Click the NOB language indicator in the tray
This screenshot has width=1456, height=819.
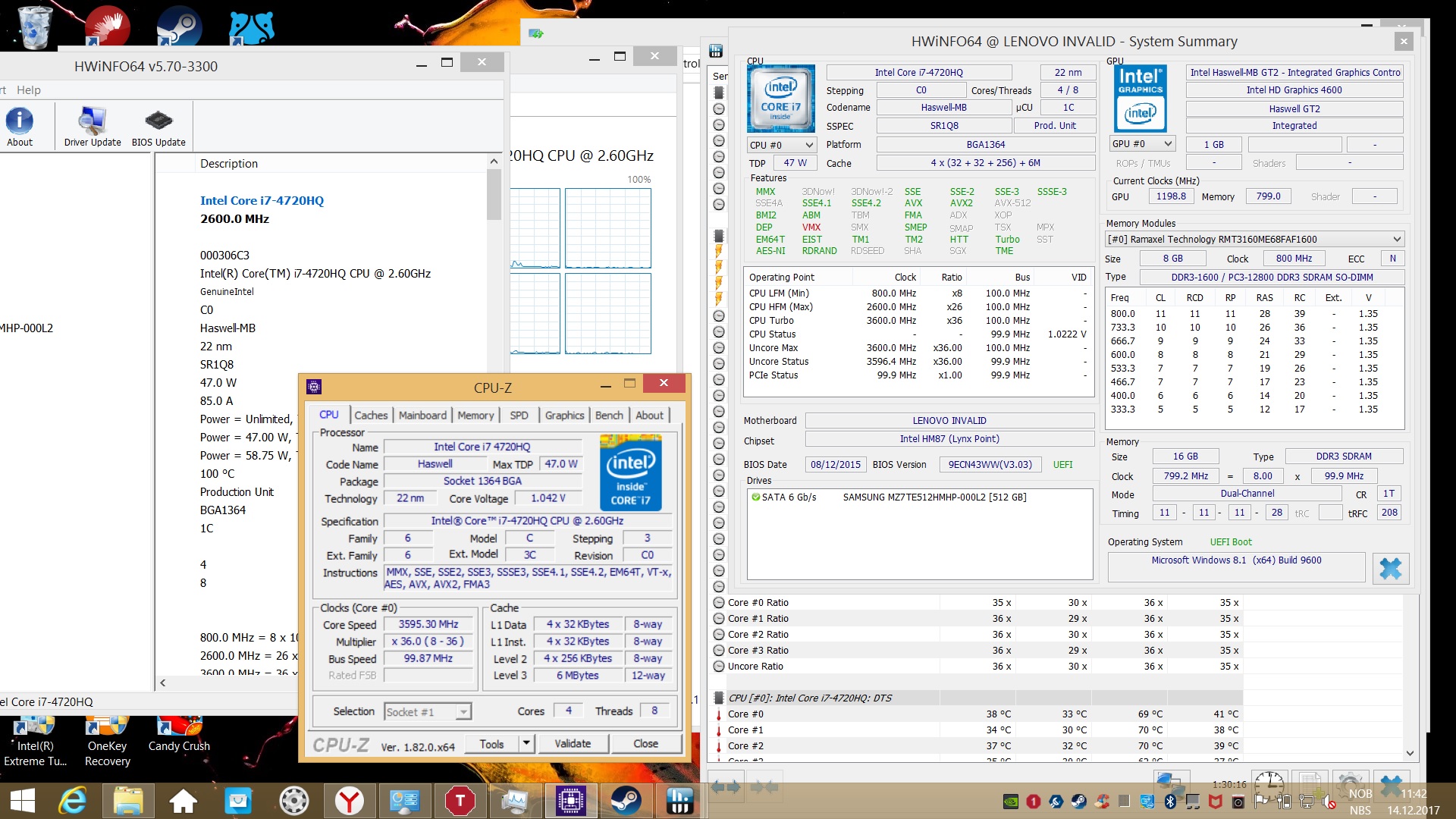tap(1360, 794)
